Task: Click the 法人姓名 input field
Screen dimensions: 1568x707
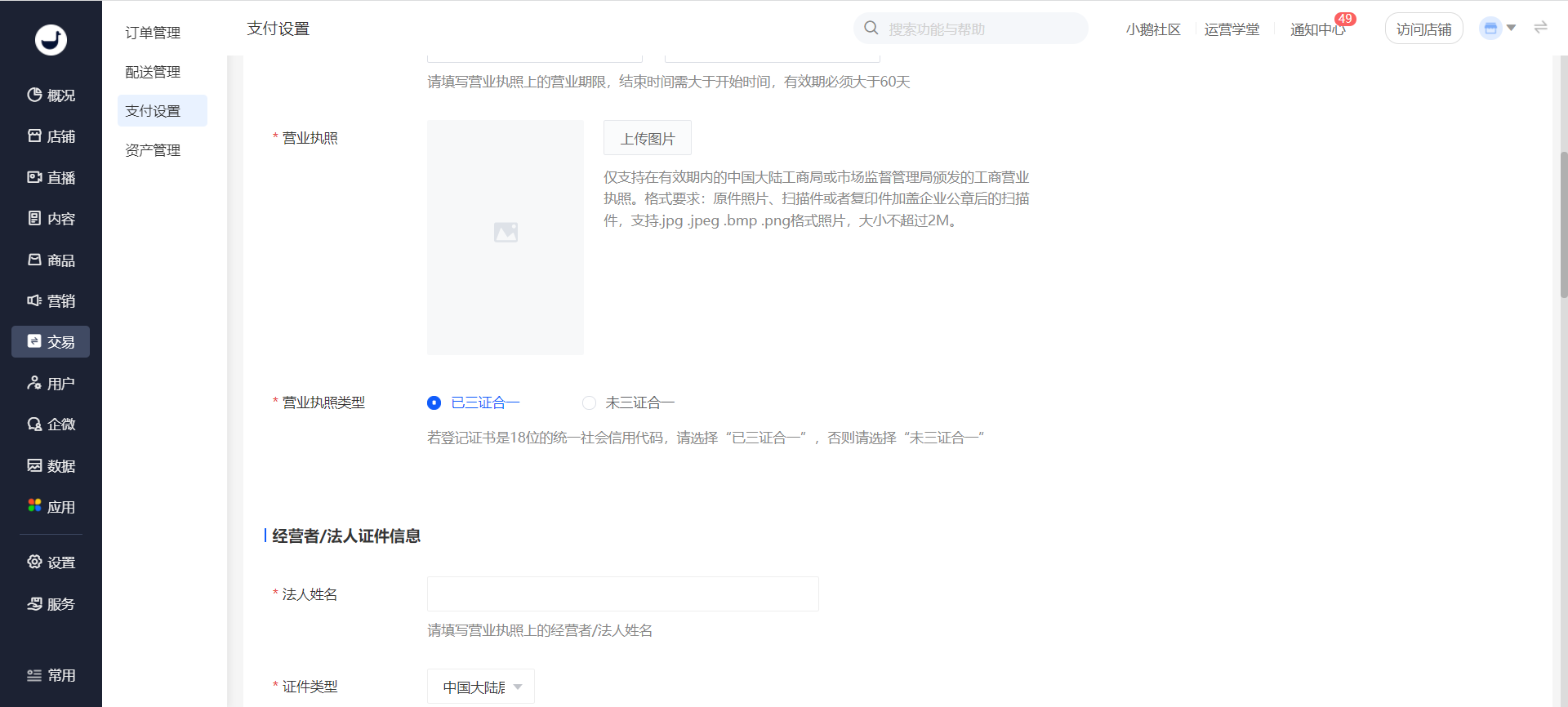Action: pos(623,594)
